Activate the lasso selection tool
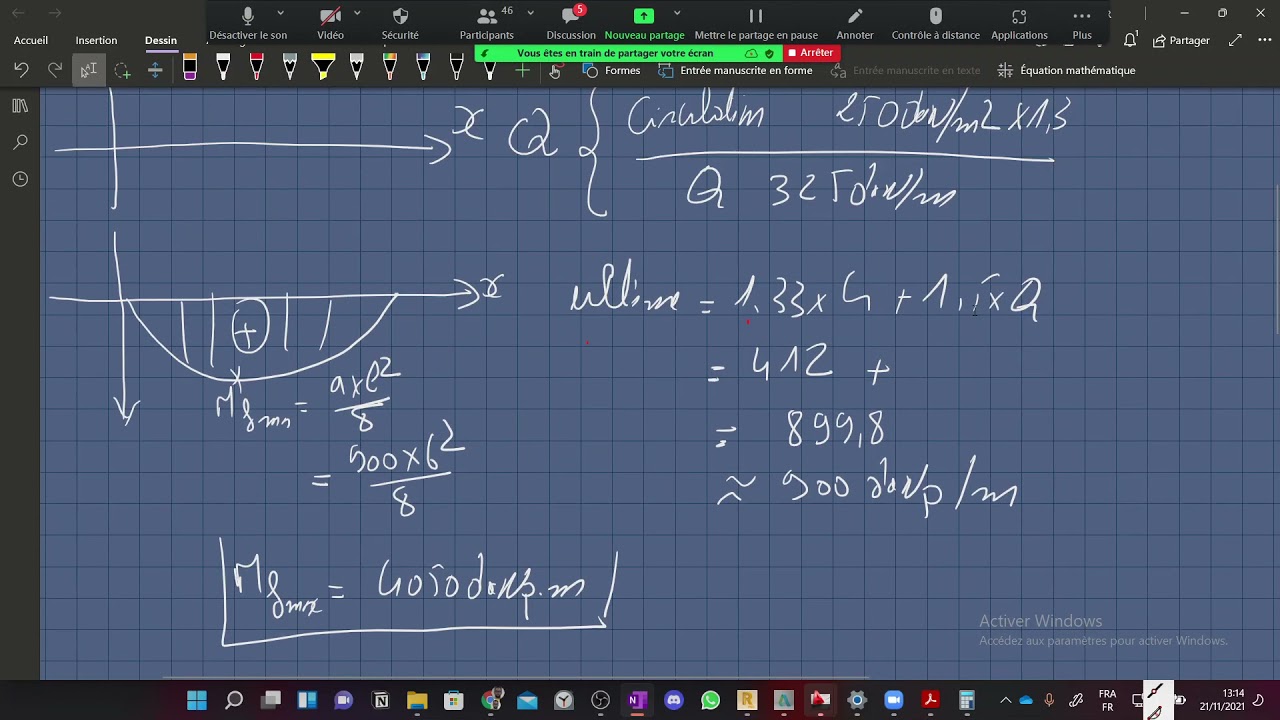The image size is (1280, 720). click(x=122, y=70)
